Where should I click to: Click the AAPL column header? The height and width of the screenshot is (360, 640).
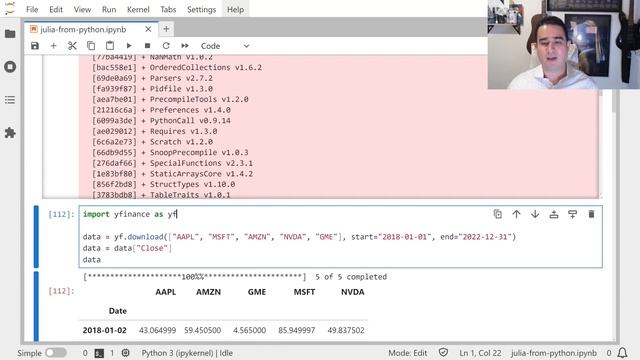click(165, 292)
